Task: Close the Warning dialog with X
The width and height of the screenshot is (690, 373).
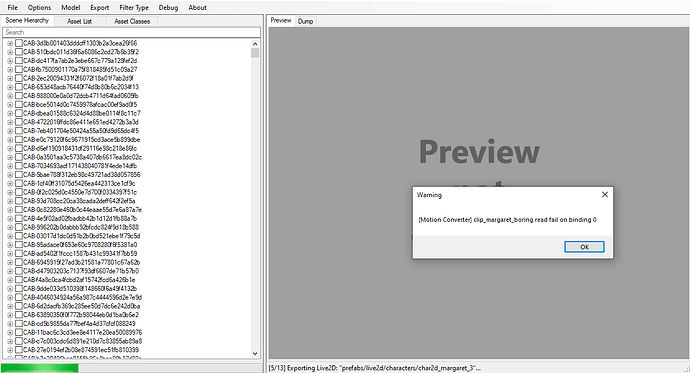Action: tap(605, 194)
